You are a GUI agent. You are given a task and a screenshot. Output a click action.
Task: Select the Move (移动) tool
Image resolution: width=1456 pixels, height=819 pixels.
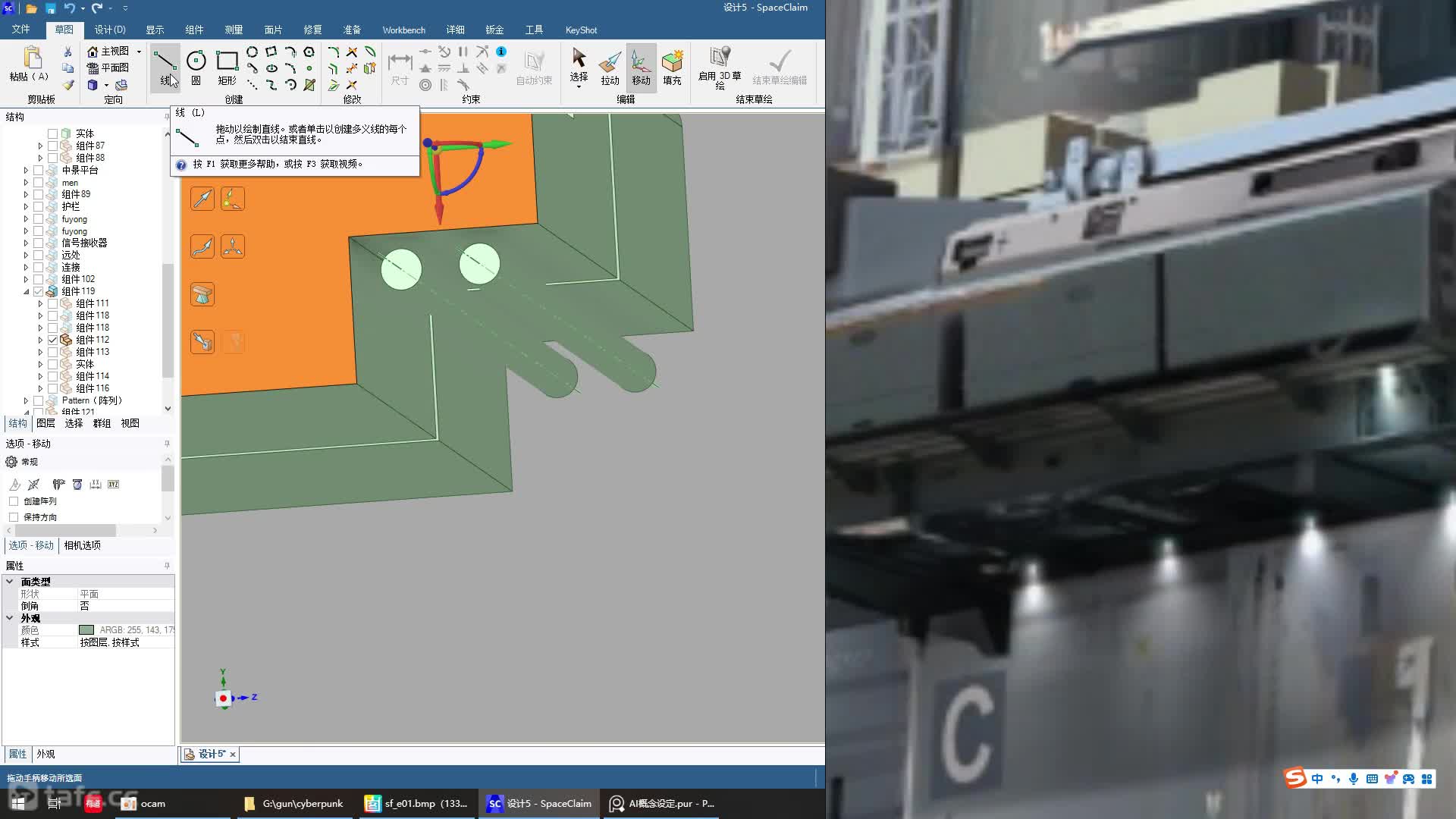tap(641, 67)
